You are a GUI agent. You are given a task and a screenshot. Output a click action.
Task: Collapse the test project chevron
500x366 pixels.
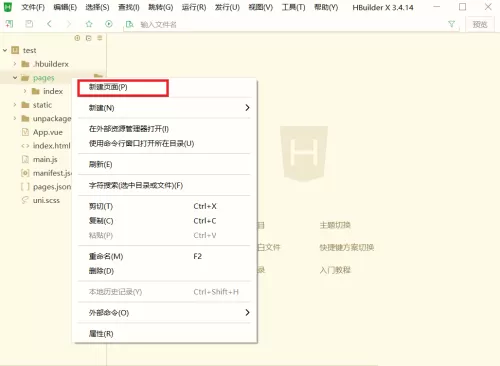pos(5,50)
